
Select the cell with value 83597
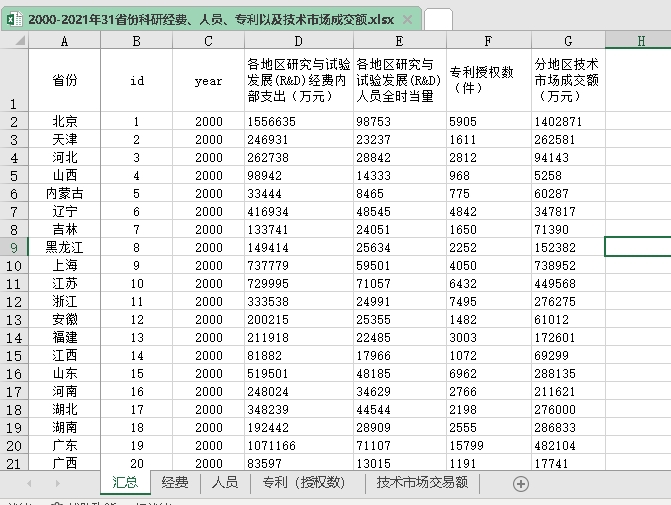tap(299, 463)
